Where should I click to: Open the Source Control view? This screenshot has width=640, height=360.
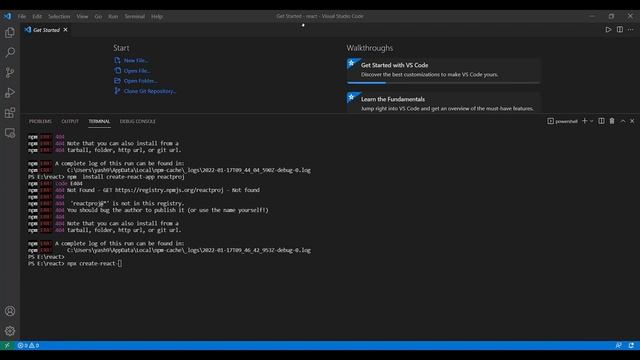tap(10, 73)
